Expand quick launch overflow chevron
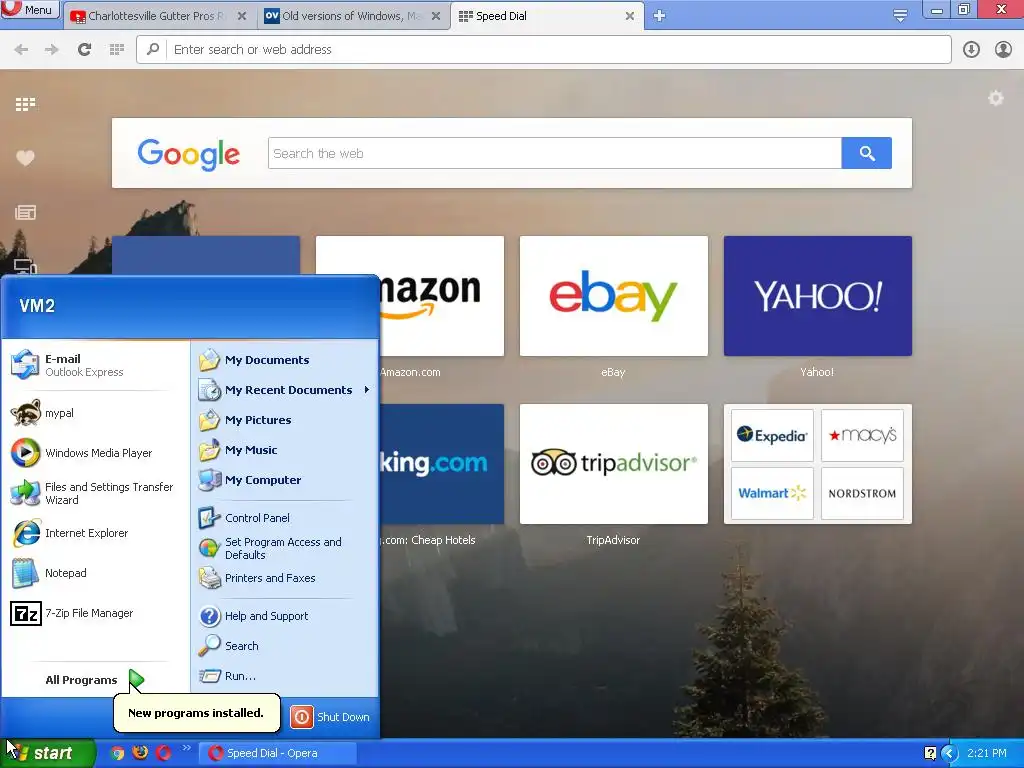Screen dimensions: 1024x768 187,748
